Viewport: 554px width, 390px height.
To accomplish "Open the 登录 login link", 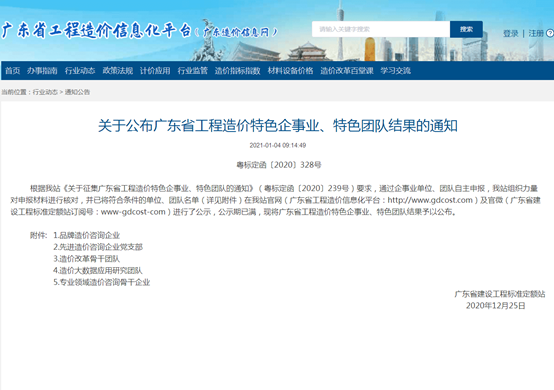I will coord(511,34).
